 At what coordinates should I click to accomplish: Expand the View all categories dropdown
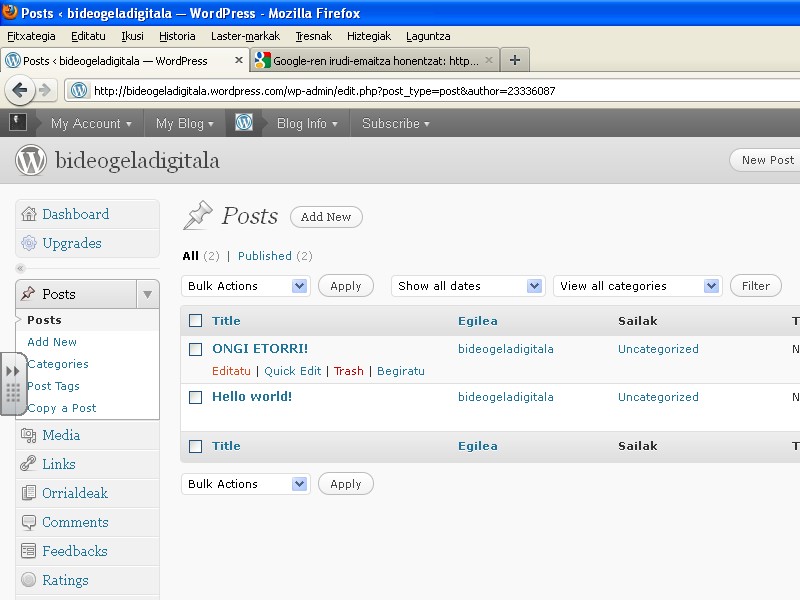pyautogui.click(x=638, y=286)
